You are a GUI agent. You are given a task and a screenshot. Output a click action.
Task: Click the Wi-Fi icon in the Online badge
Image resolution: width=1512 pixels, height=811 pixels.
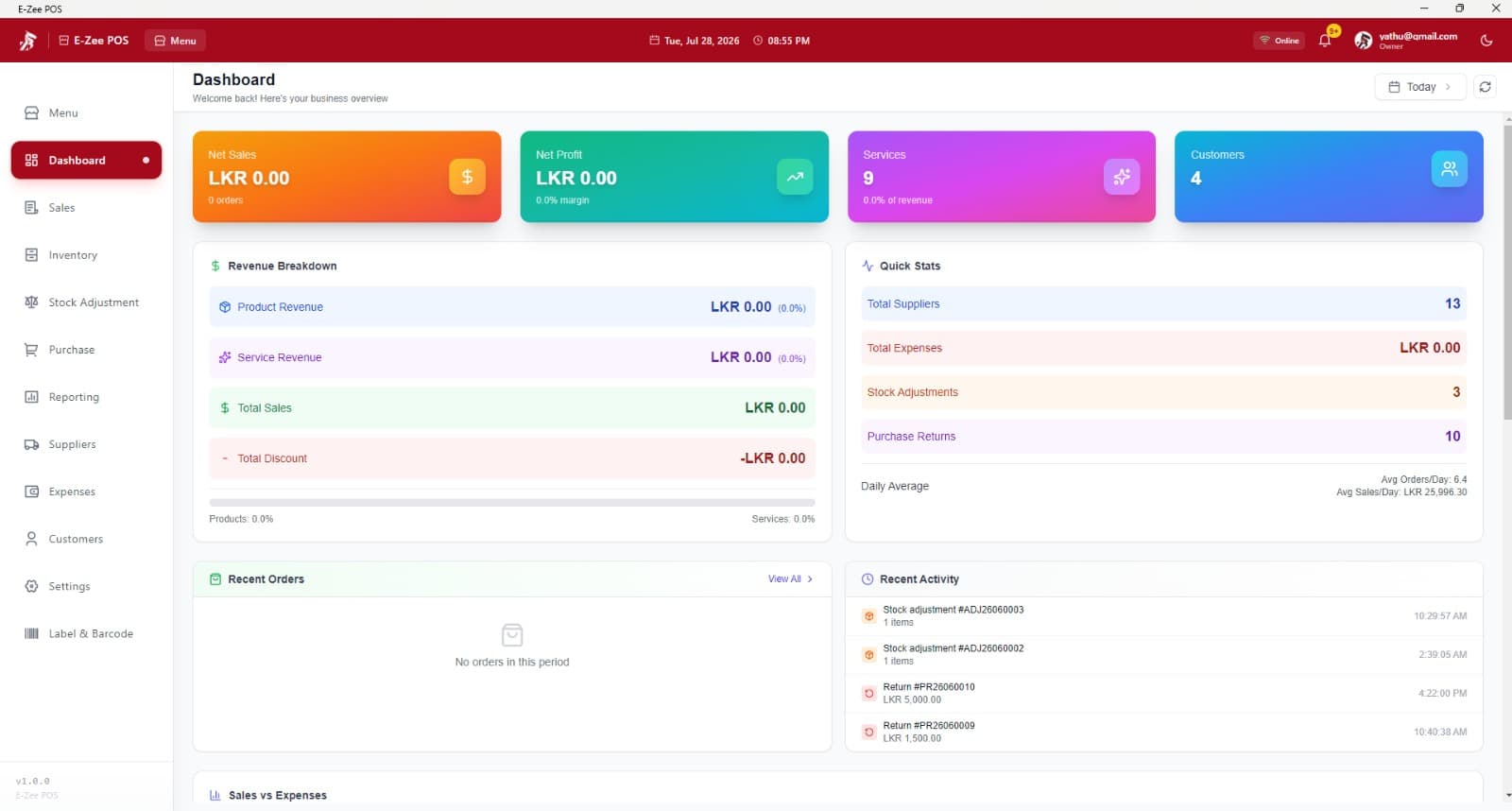click(1264, 41)
